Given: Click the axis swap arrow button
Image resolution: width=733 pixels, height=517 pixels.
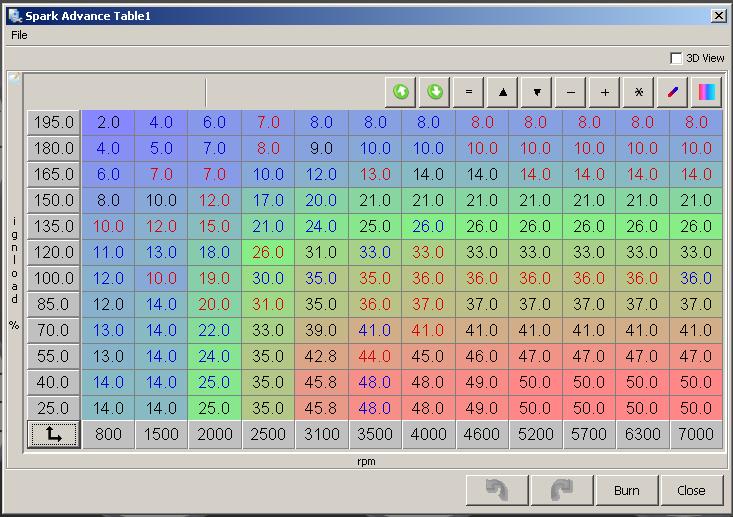Looking at the screenshot, I should pyautogui.click(x=53, y=434).
